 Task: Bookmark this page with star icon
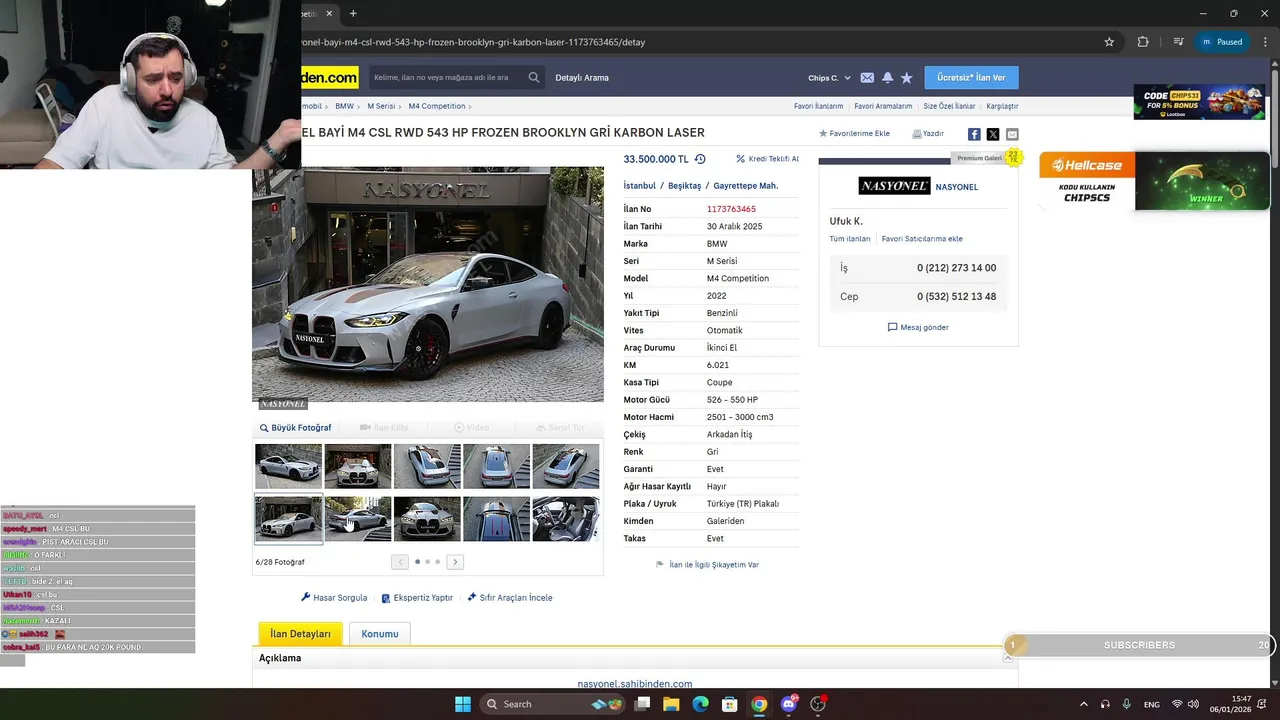point(1109,42)
